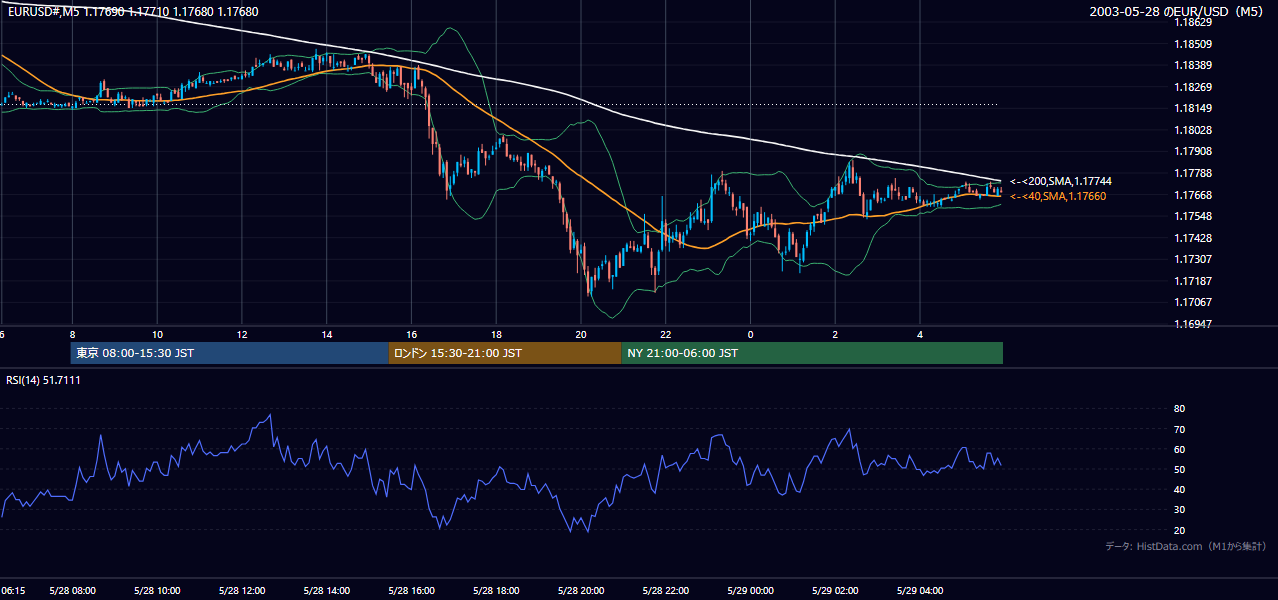The image size is (1278, 600).
Task: Click price axis value 1.17548
Action: pyautogui.click(x=1193, y=216)
